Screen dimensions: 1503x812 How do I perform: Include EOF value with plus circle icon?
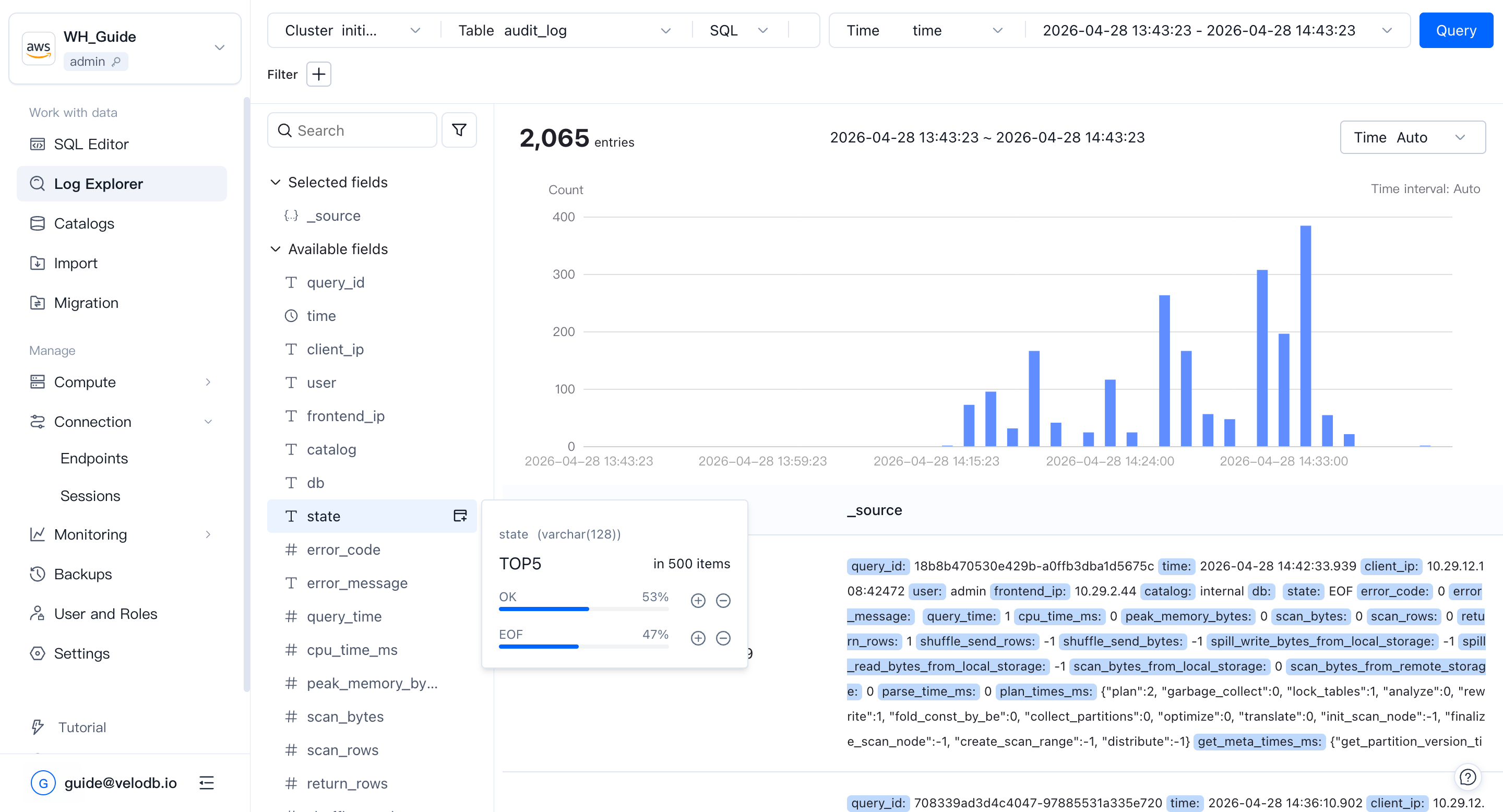point(698,638)
